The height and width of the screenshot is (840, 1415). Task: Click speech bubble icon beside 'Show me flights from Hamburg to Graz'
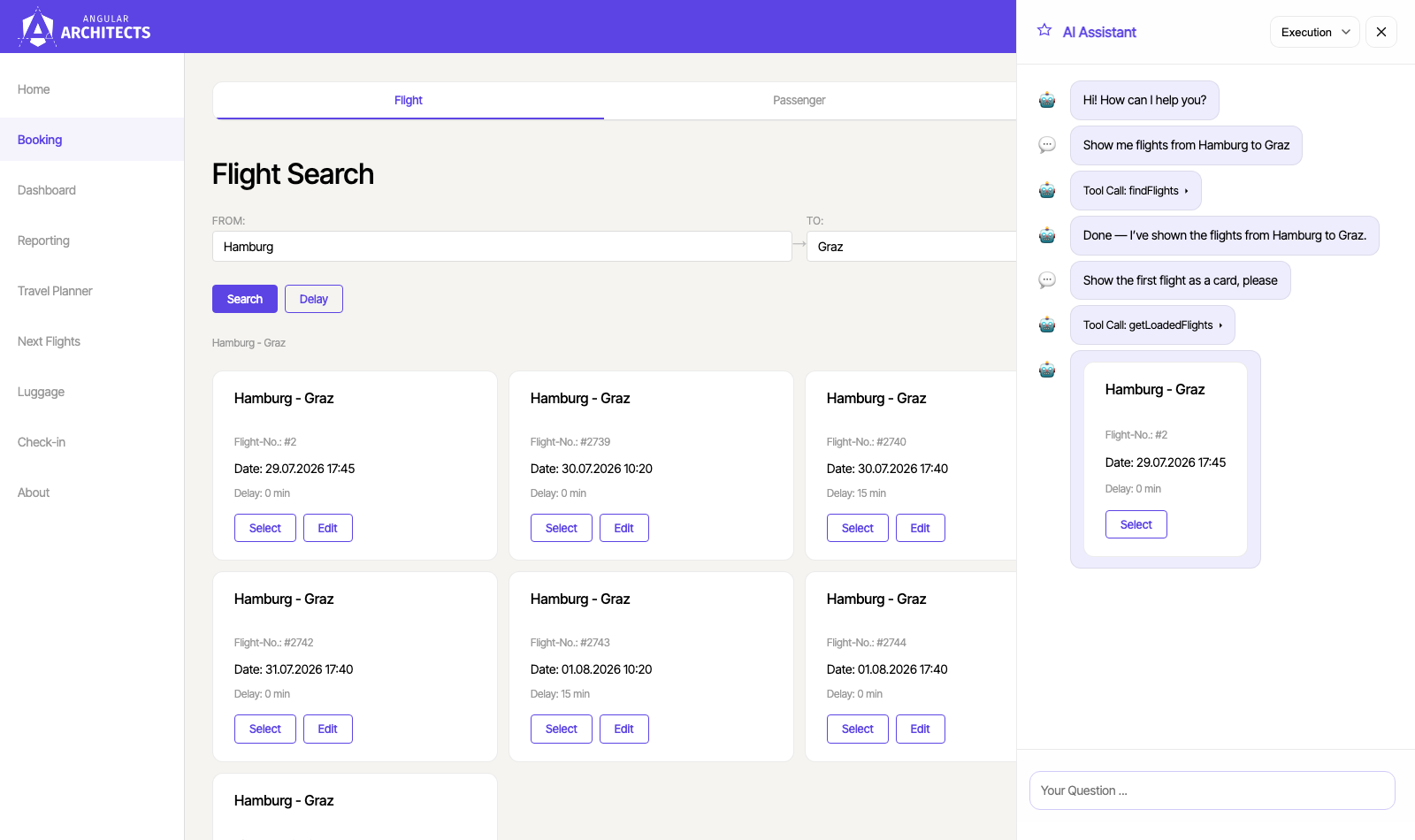tap(1047, 145)
